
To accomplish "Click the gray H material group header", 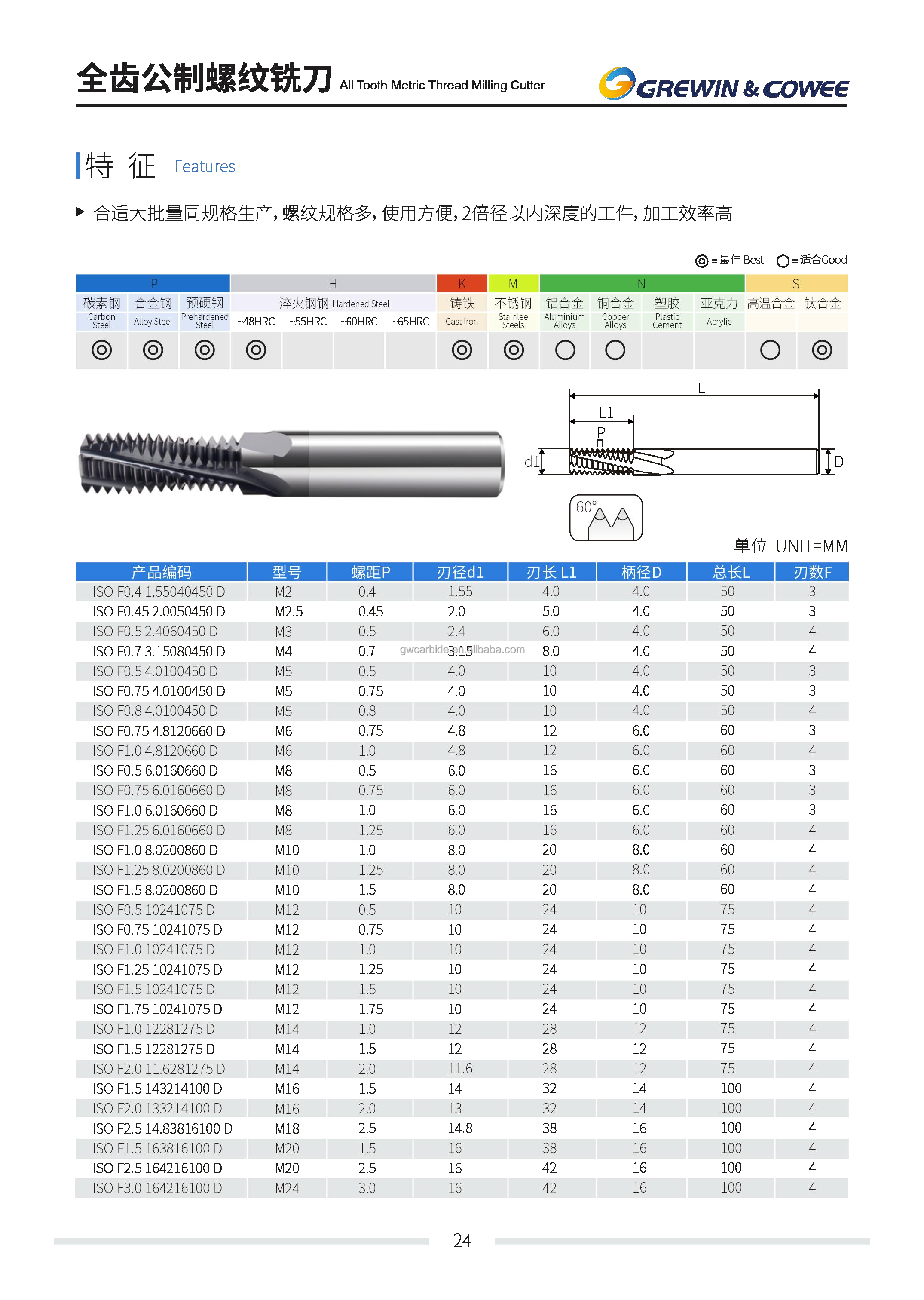I will (x=333, y=283).
